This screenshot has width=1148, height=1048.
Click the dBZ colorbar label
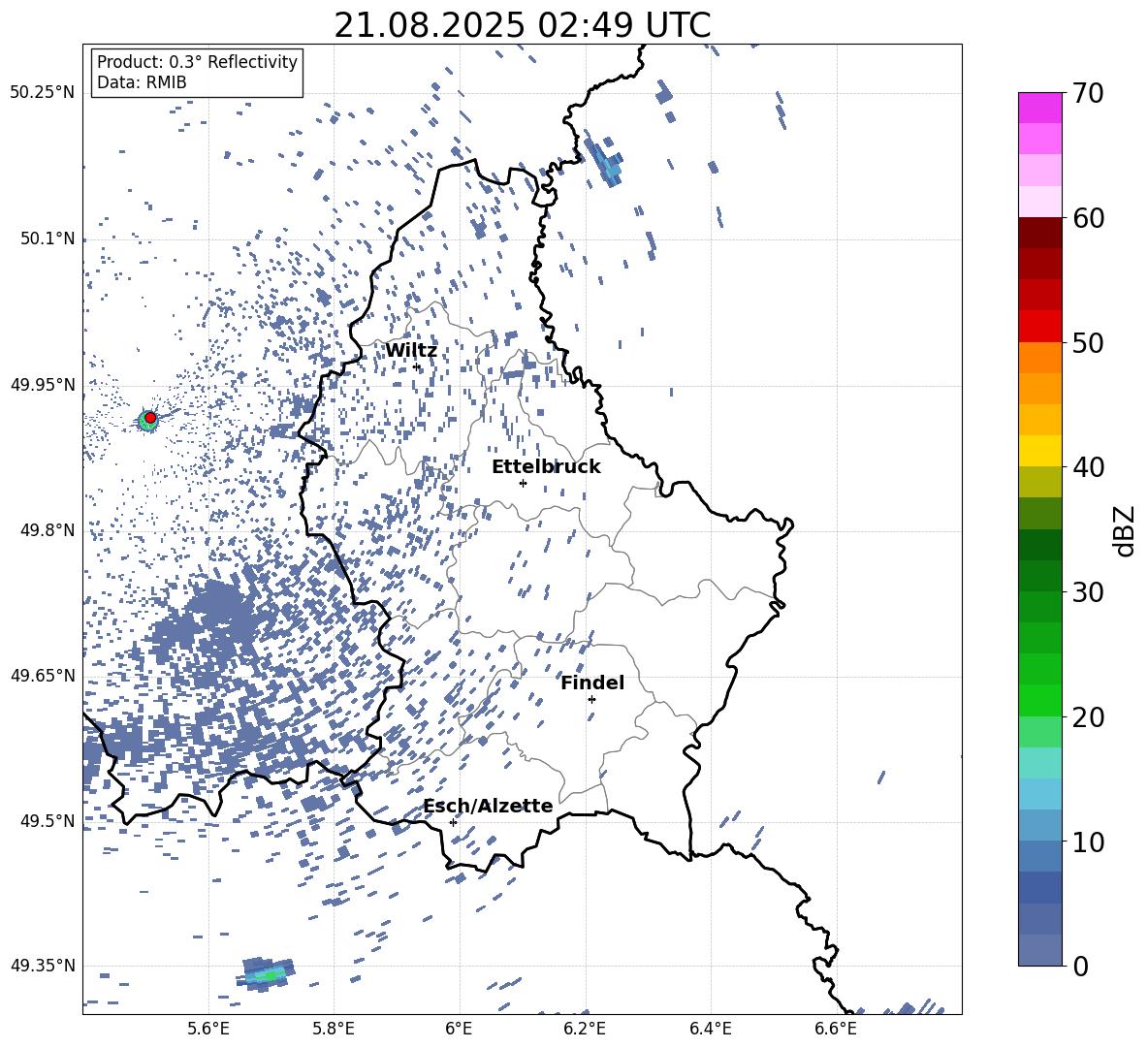(1126, 531)
